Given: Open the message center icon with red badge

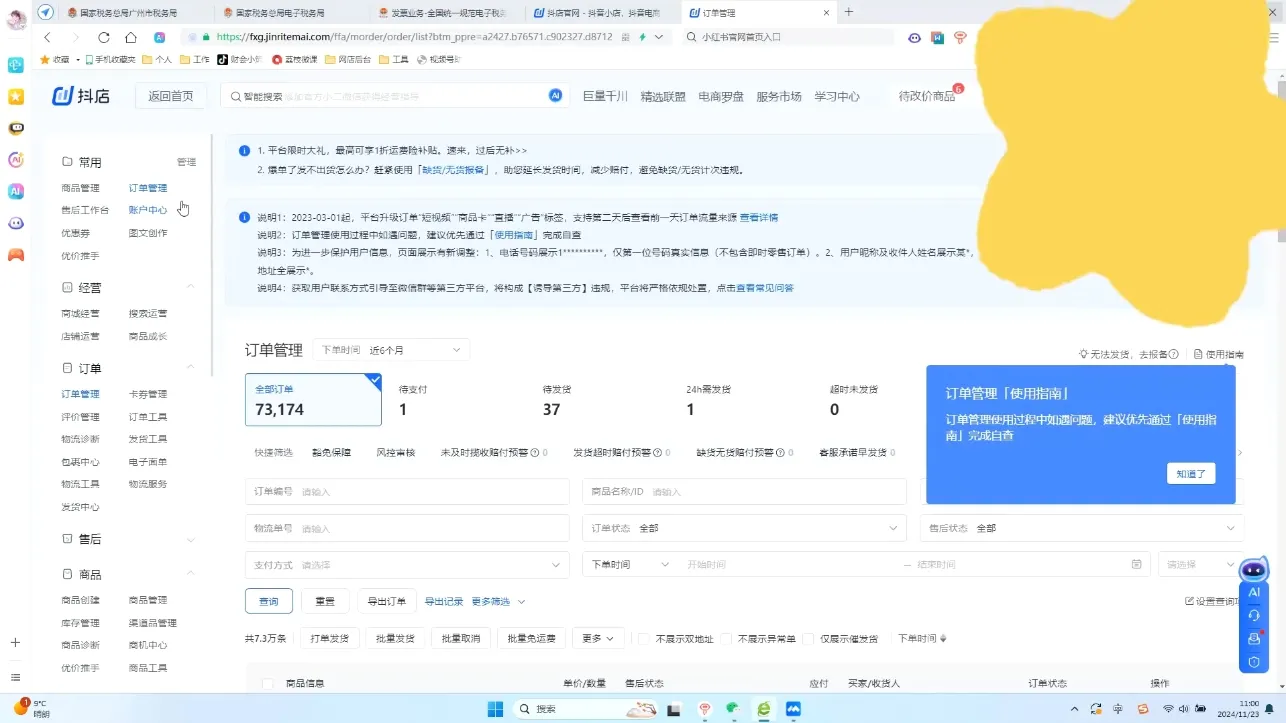Looking at the screenshot, I should click(x=1254, y=638).
